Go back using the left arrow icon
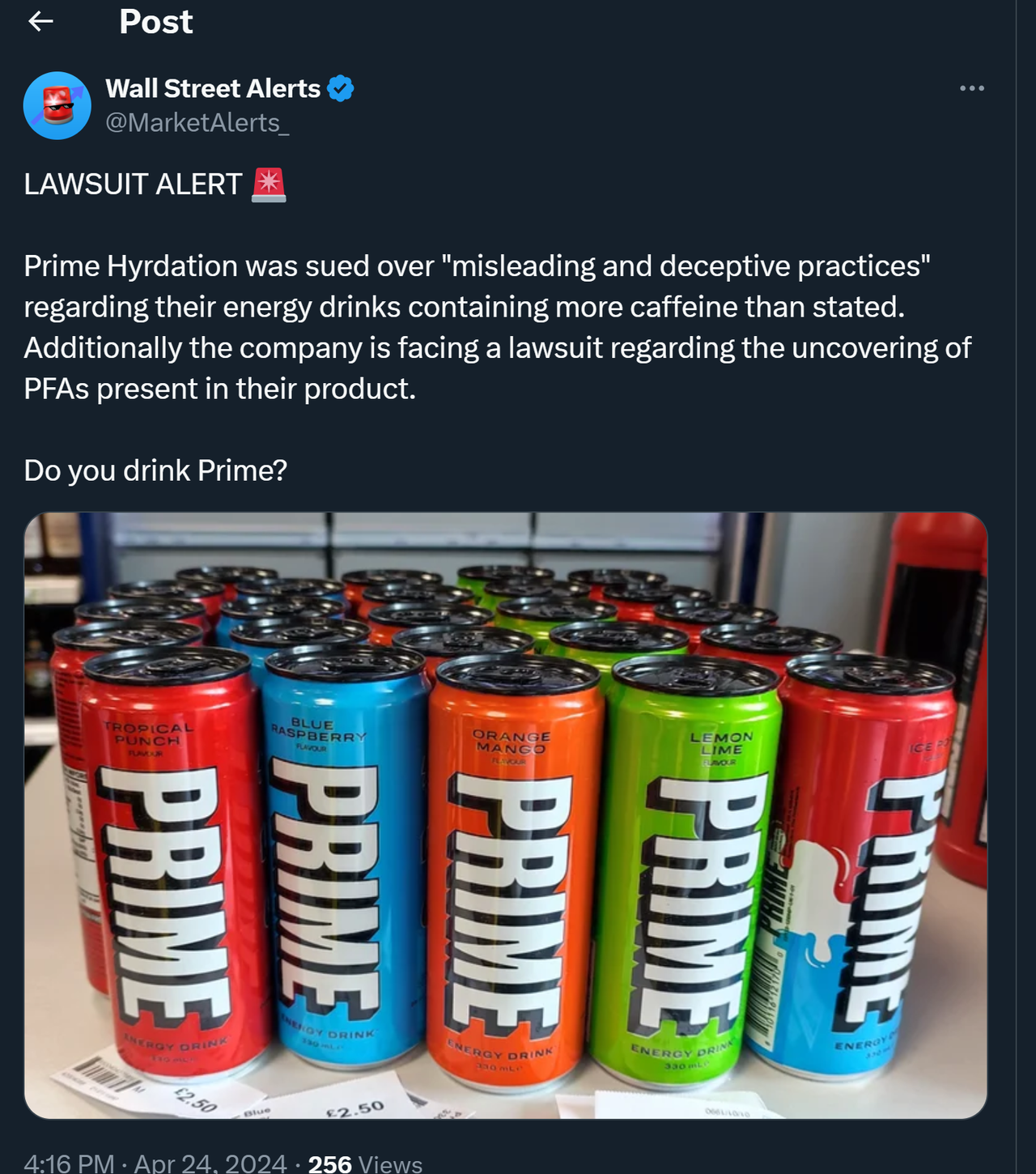Image resolution: width=1036 pixels, height=1174 pixels. 40,22
